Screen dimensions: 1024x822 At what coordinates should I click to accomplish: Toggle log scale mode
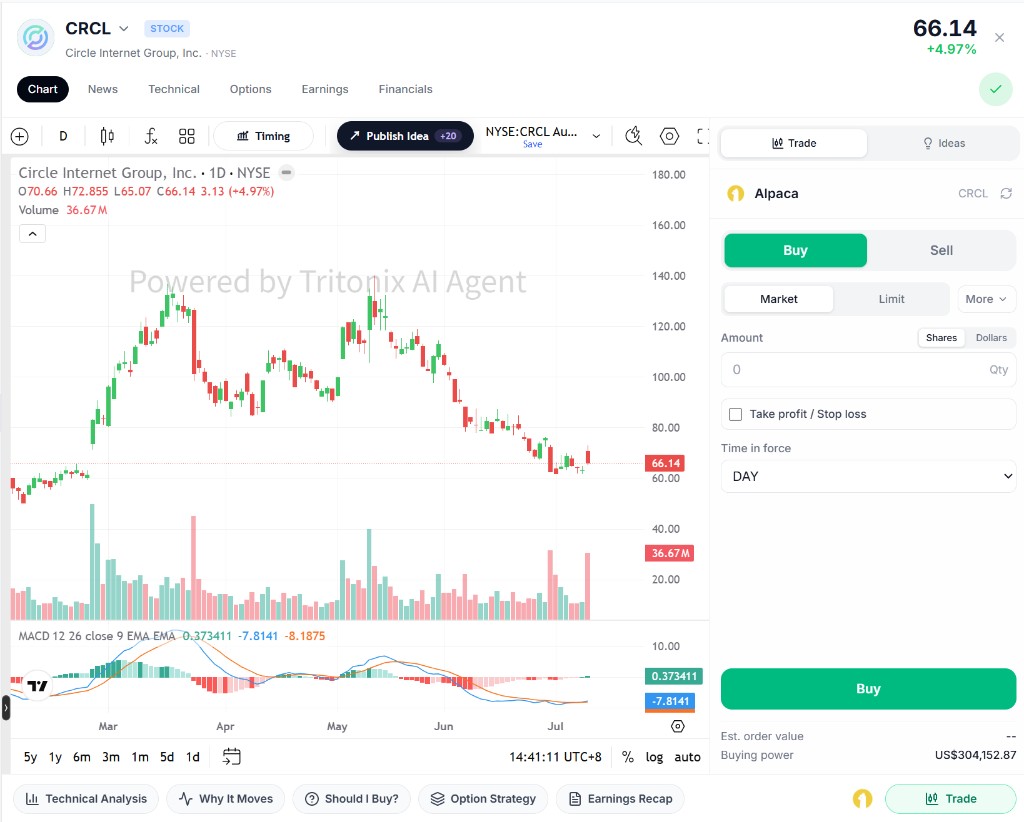pyautogui.click(x=654, y=757)
